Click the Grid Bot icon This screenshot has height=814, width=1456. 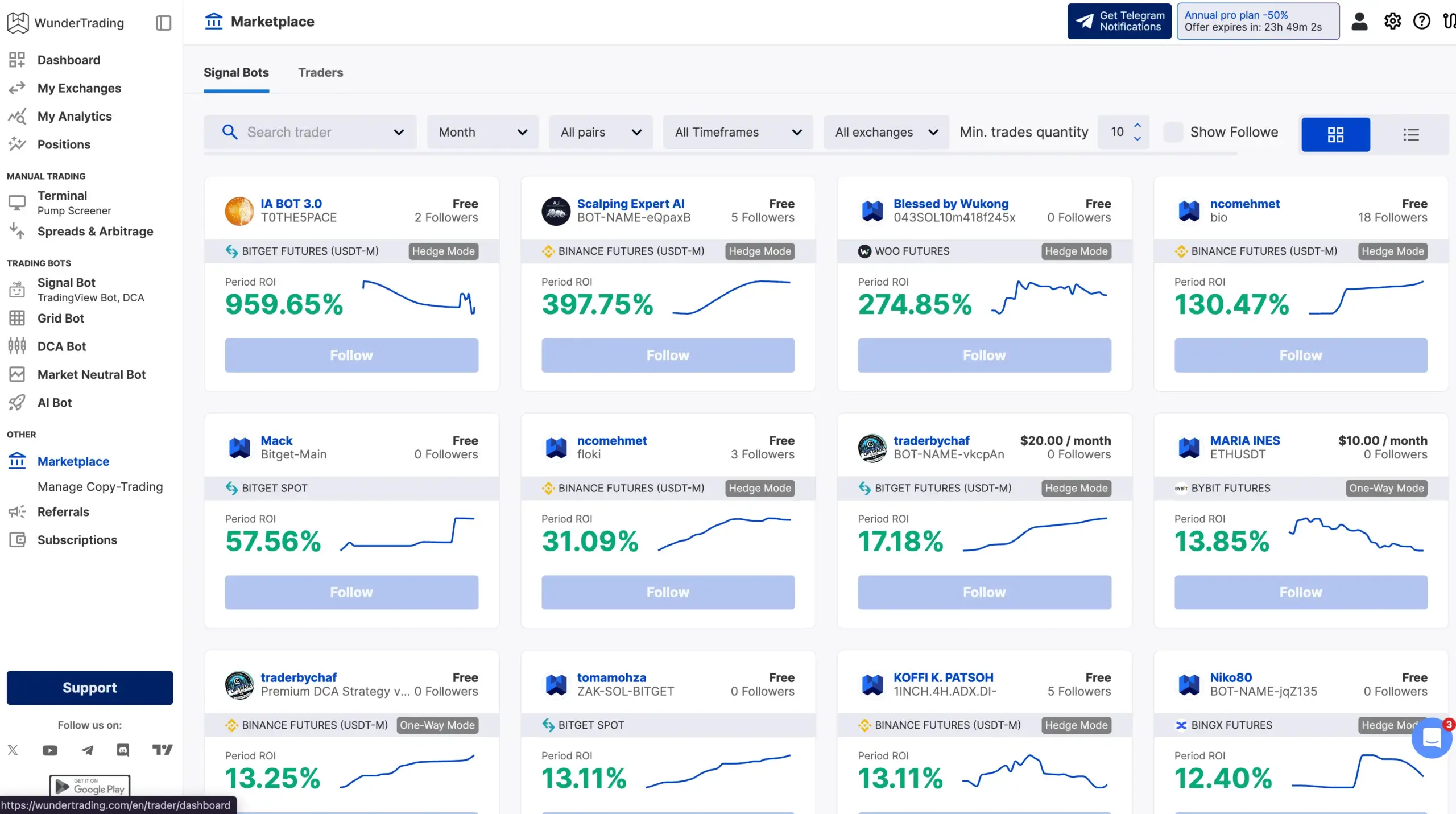[17, 318]
